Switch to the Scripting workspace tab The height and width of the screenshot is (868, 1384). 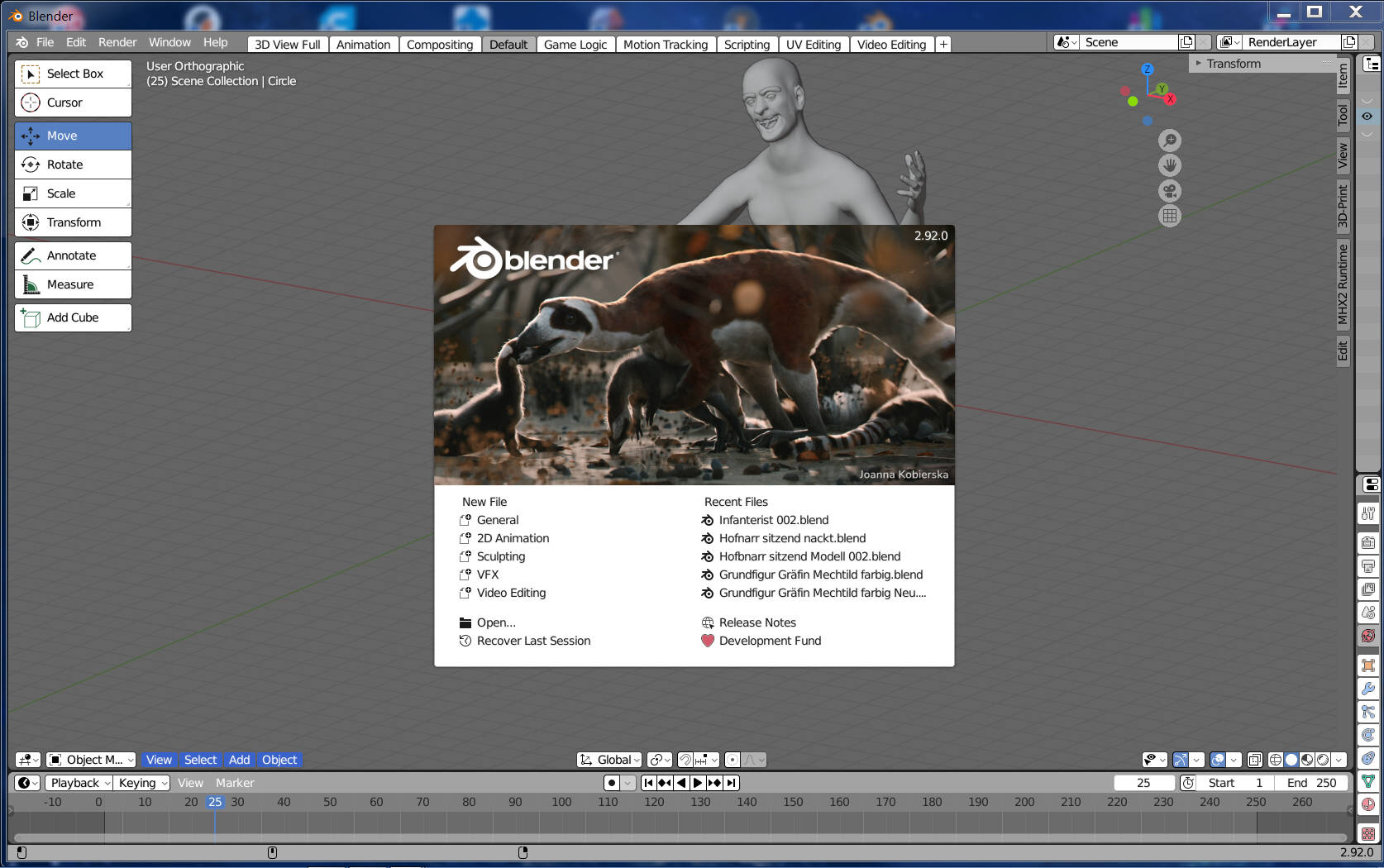click(x=747, y=45)
